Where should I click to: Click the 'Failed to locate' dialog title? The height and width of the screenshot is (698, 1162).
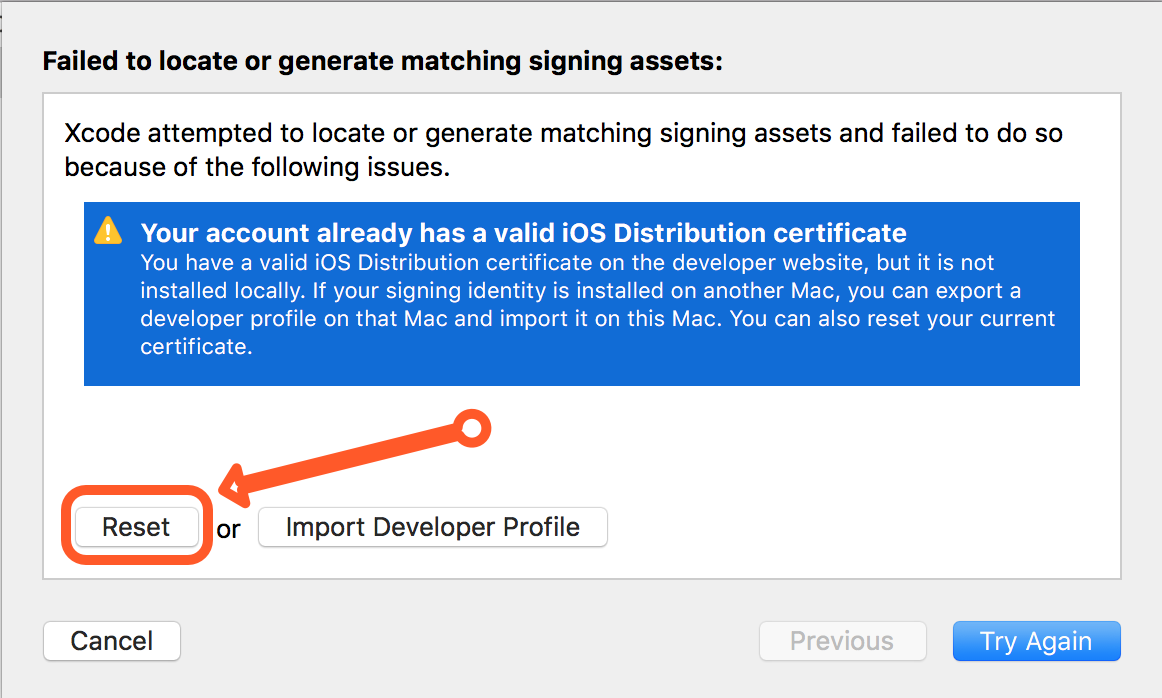(382, 62)
